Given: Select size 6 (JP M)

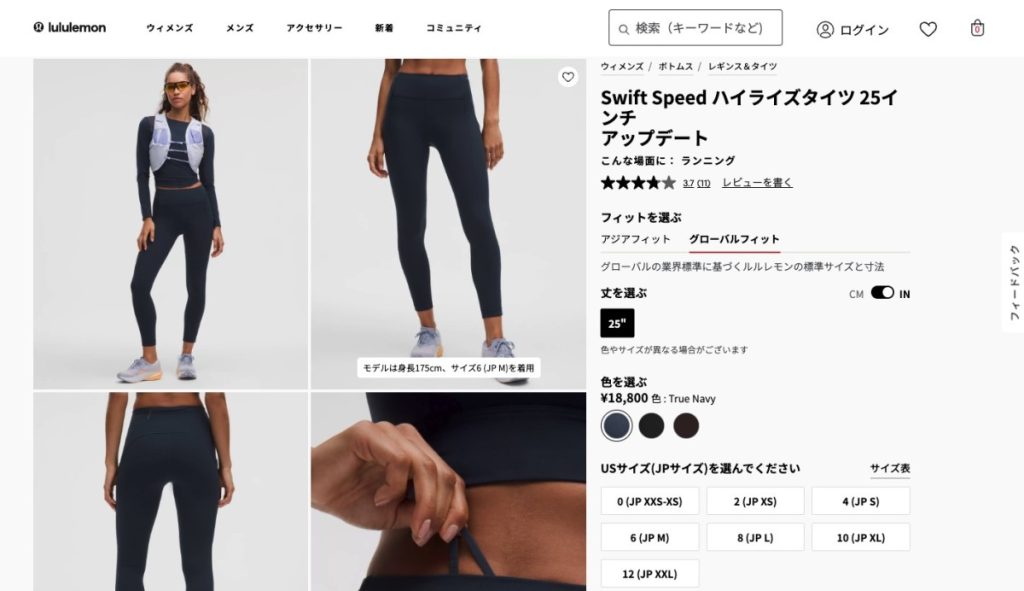Looking at the screenshot, I should click(x=650, y=537).
